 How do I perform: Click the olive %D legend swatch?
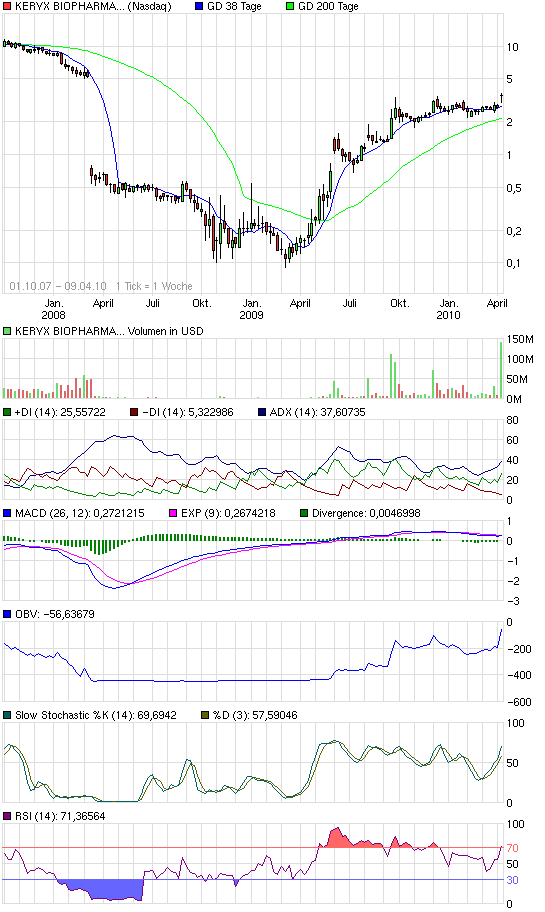coord(205,715)
